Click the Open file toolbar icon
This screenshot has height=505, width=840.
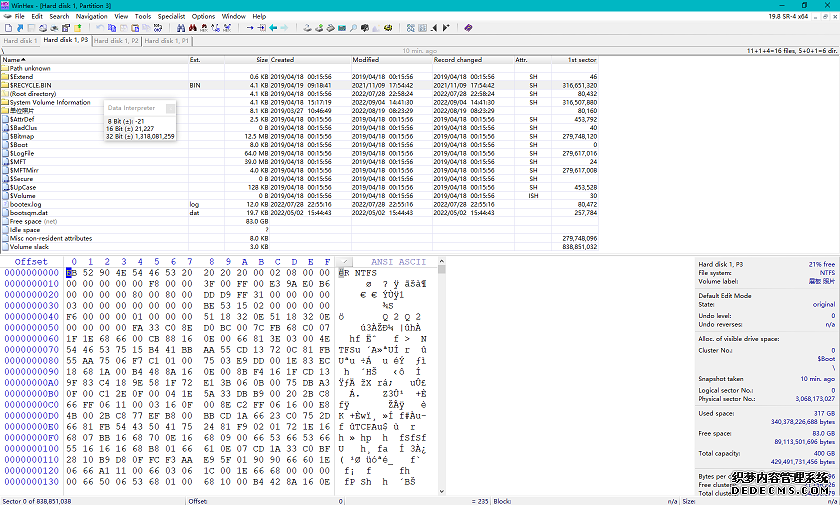point(20,28)
